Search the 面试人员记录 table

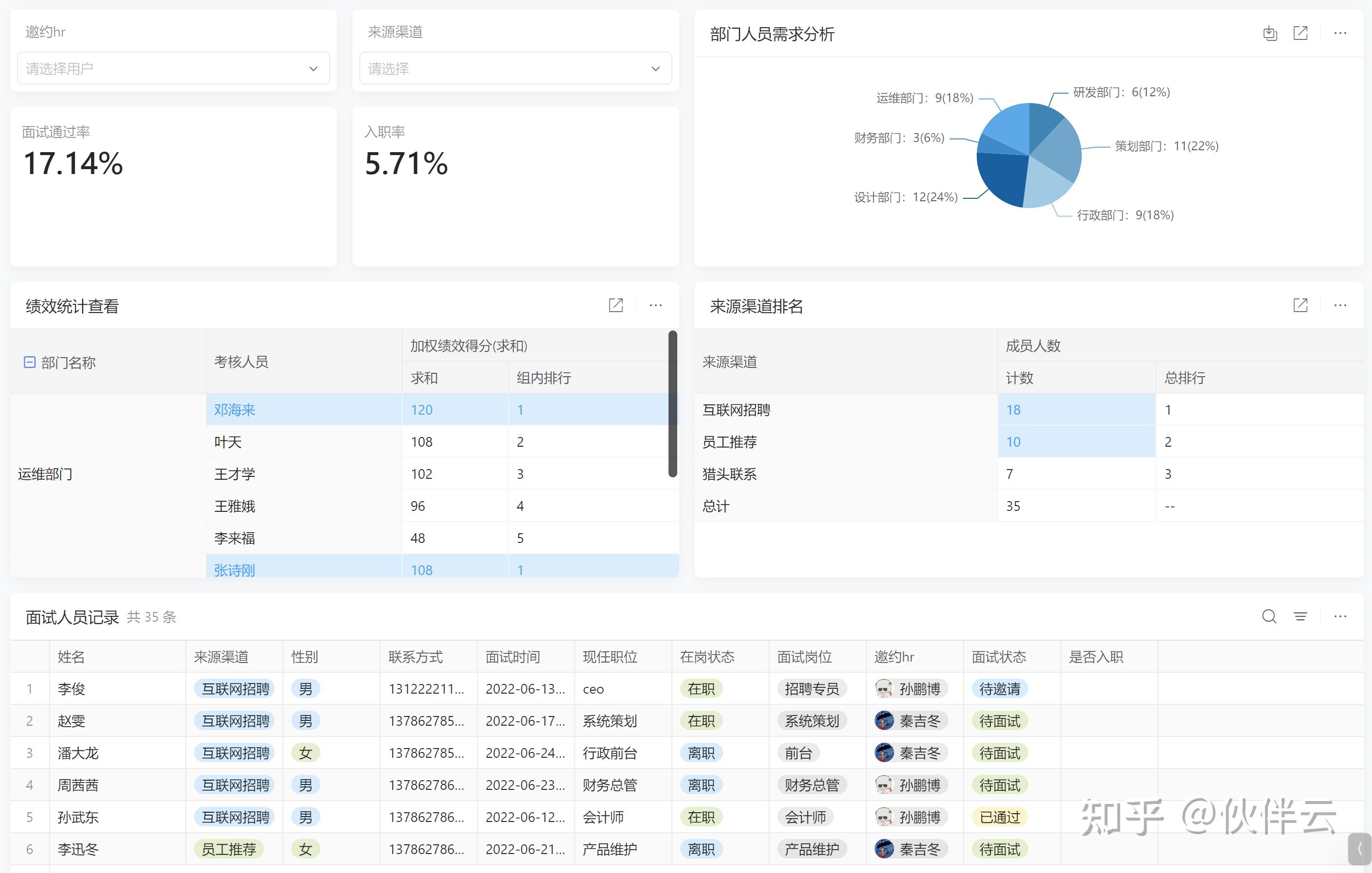coord(1269,616)
